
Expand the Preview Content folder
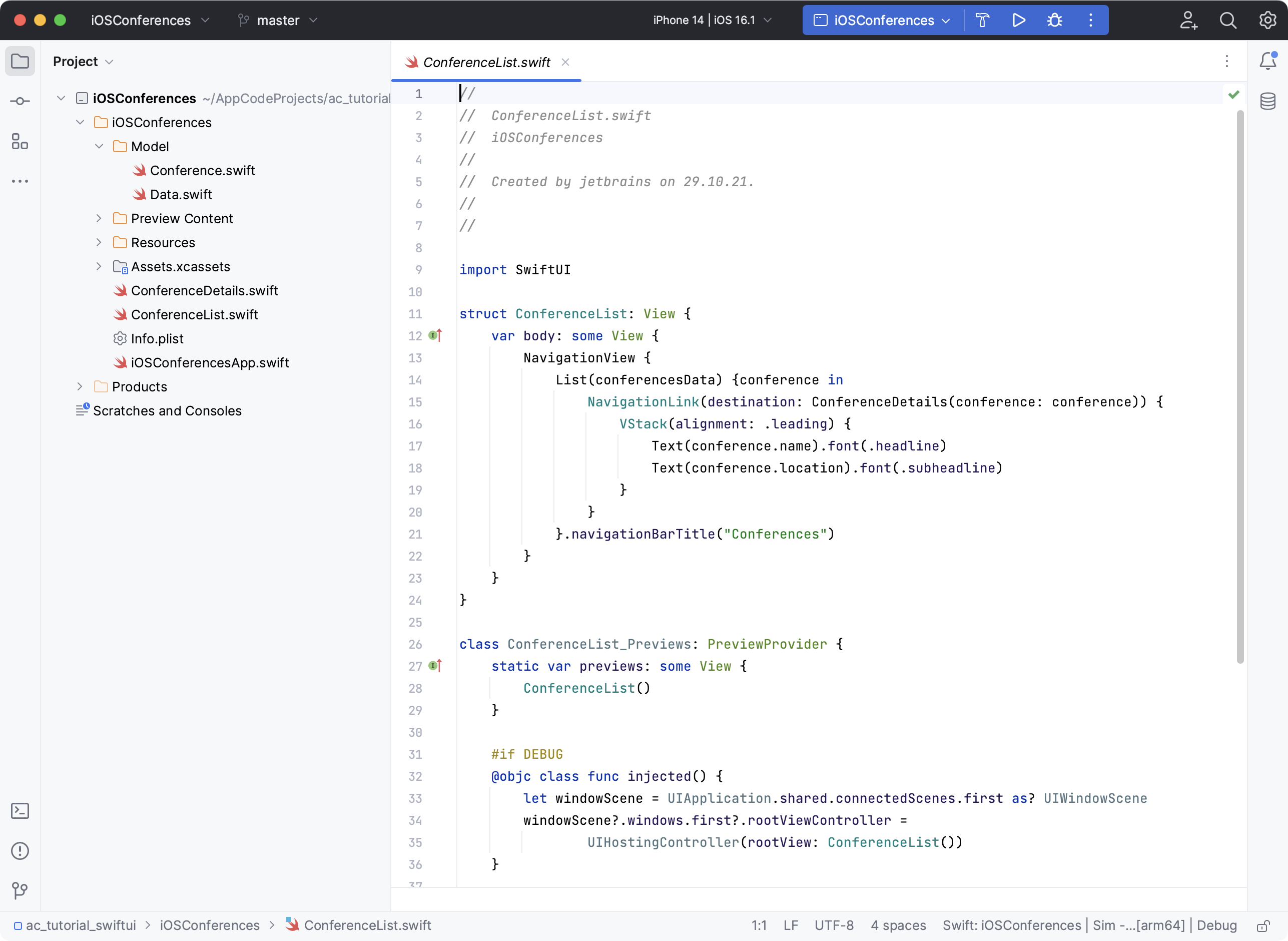click(99, 219)
